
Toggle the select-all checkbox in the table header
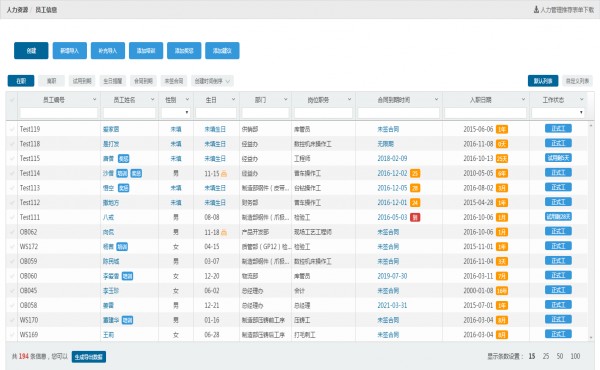(12, 100)
